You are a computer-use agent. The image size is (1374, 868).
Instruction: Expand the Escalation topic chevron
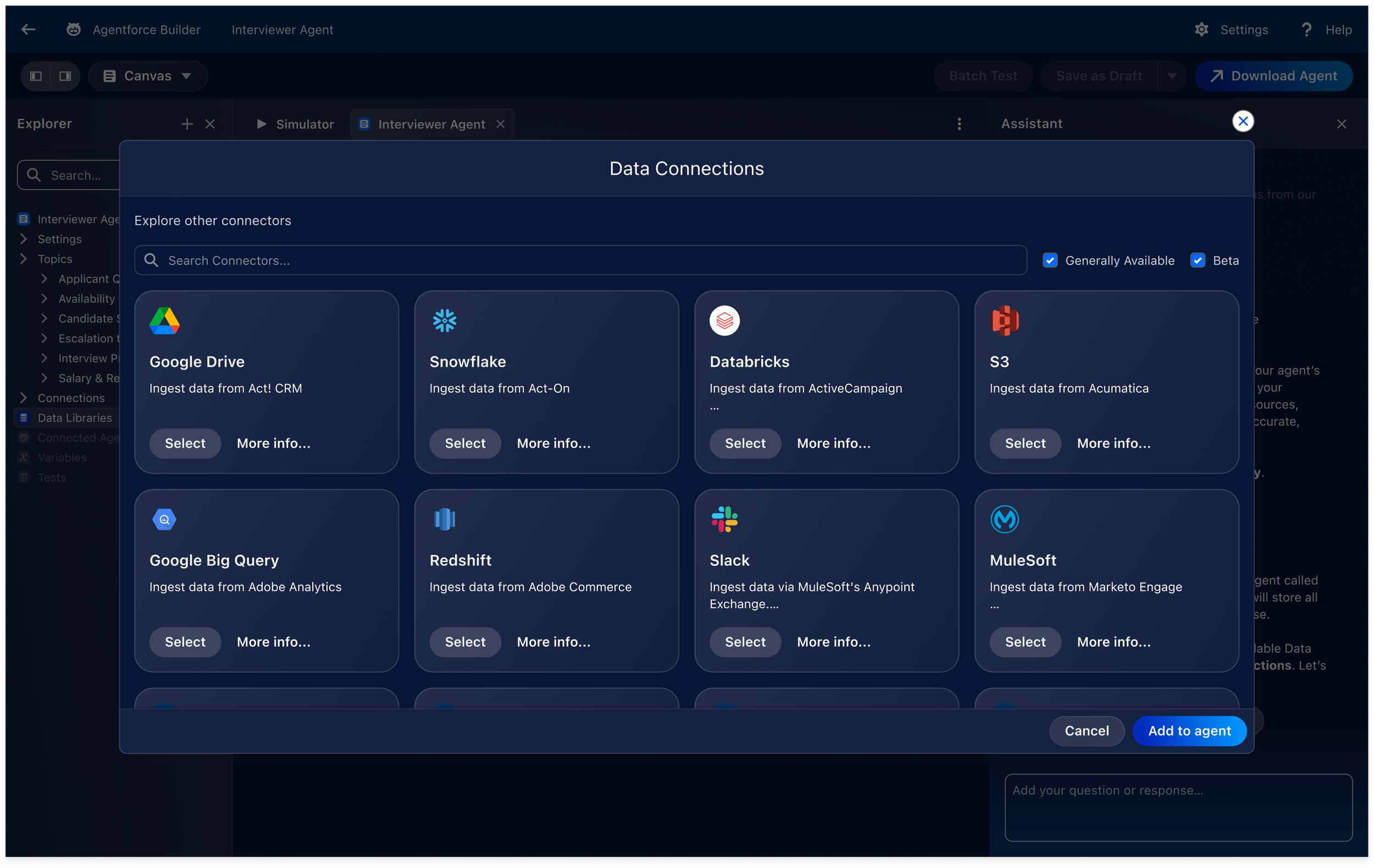coord(45,338)
